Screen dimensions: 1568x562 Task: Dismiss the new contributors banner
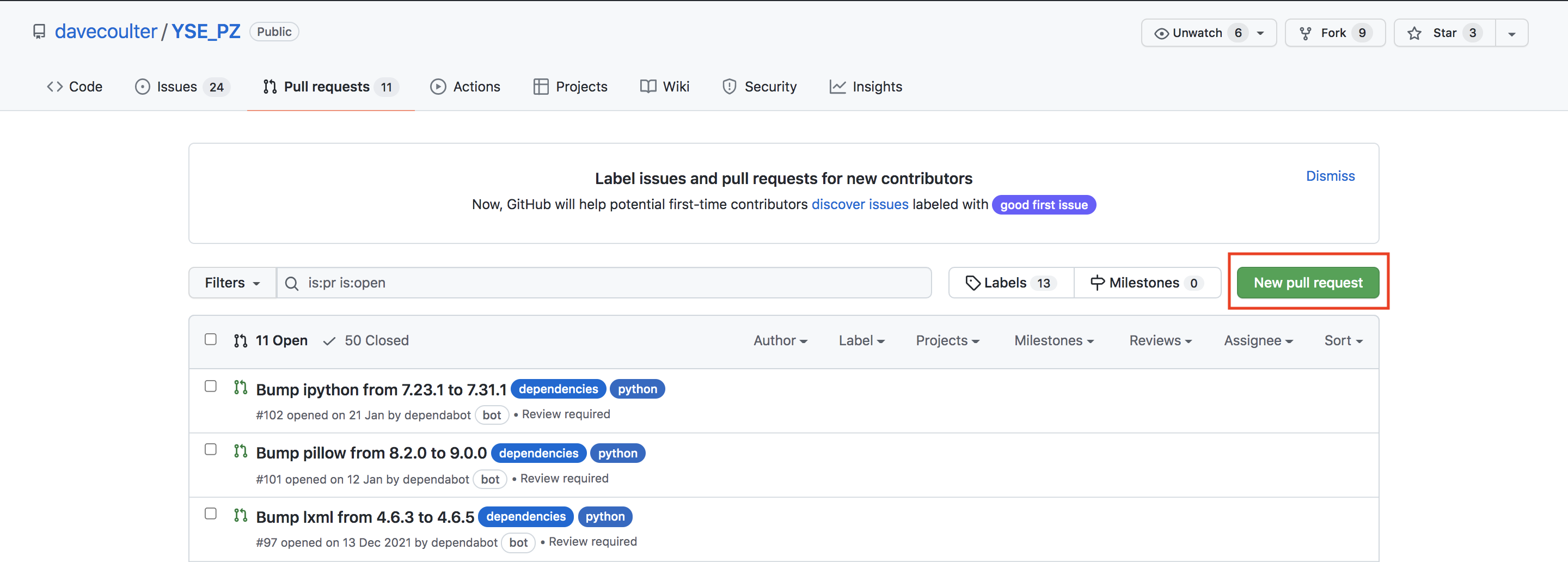(1330, 176)
